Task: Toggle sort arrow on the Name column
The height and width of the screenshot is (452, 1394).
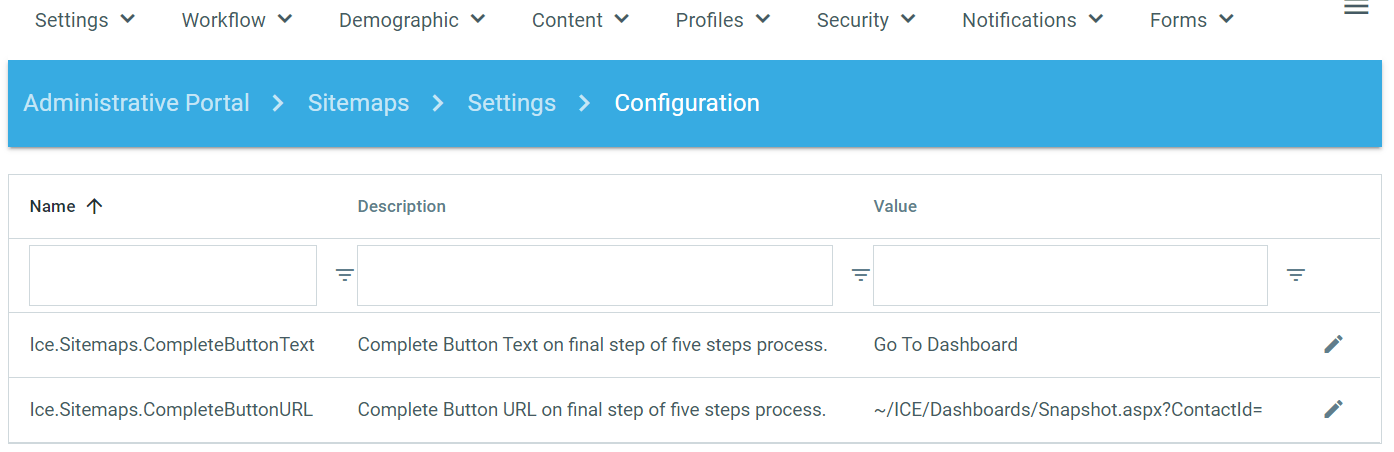Action: click(95, 206)
